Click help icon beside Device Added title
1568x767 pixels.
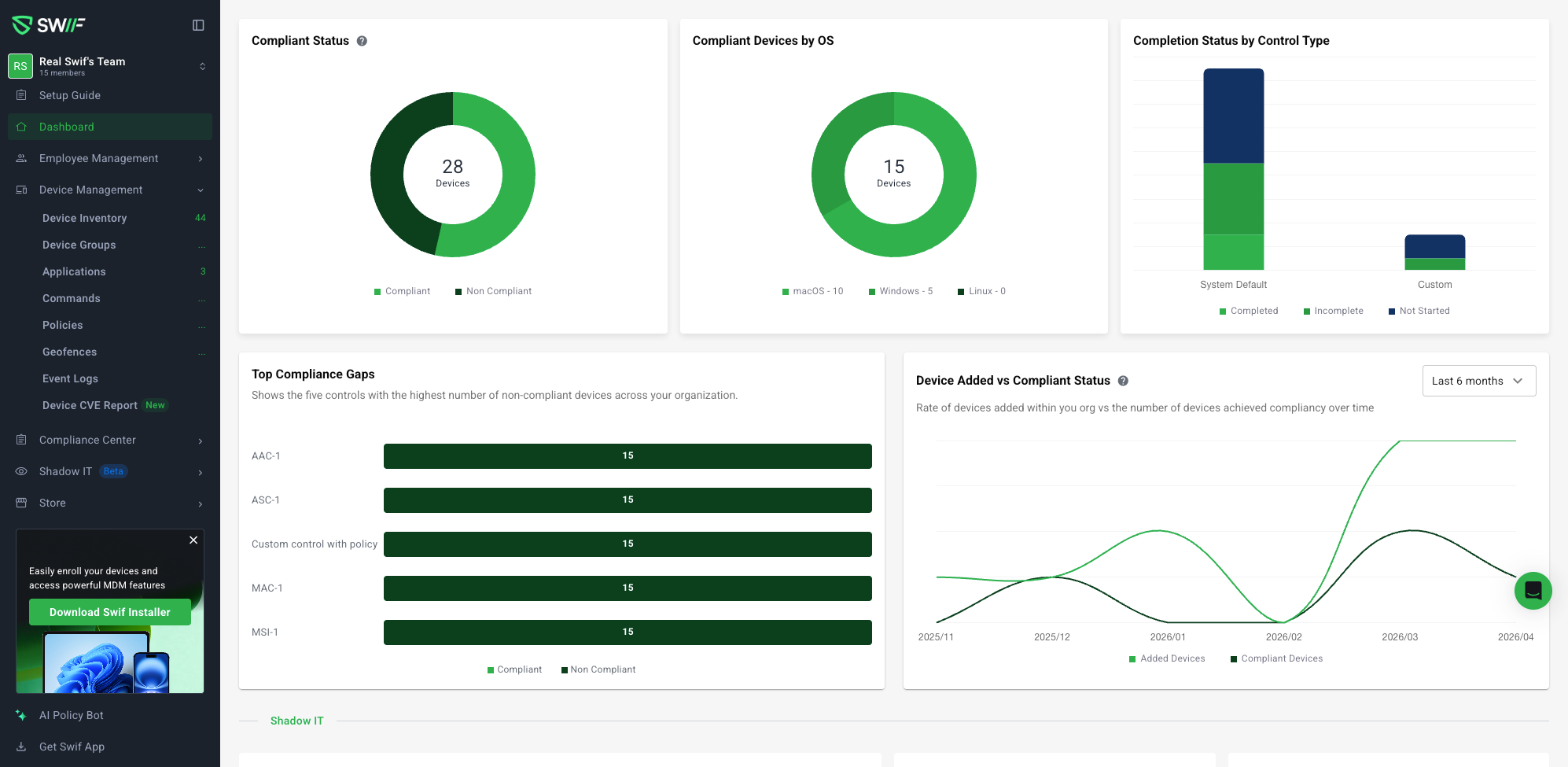[x=1123, y=381]
